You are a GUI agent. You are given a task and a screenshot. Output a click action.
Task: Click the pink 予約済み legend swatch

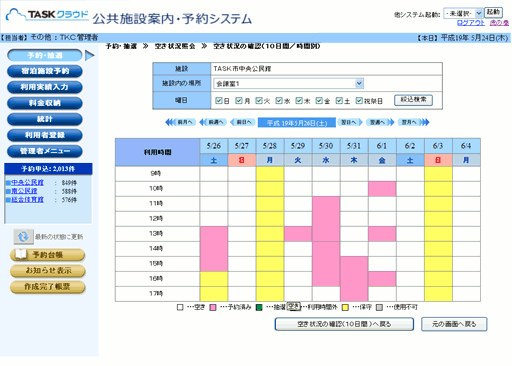(213, 307)
